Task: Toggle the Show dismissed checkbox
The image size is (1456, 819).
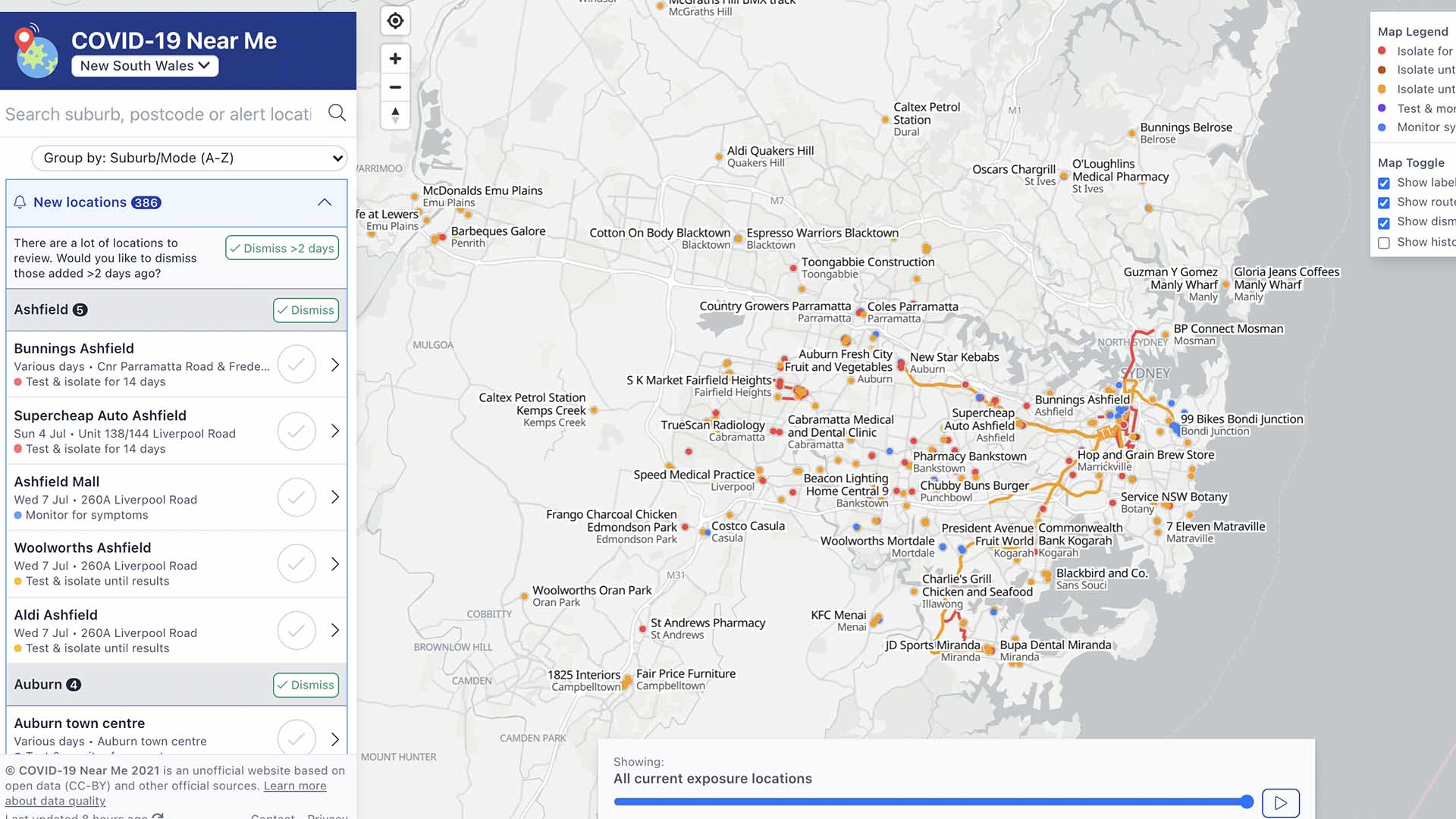Action: tap(1384, 222)
